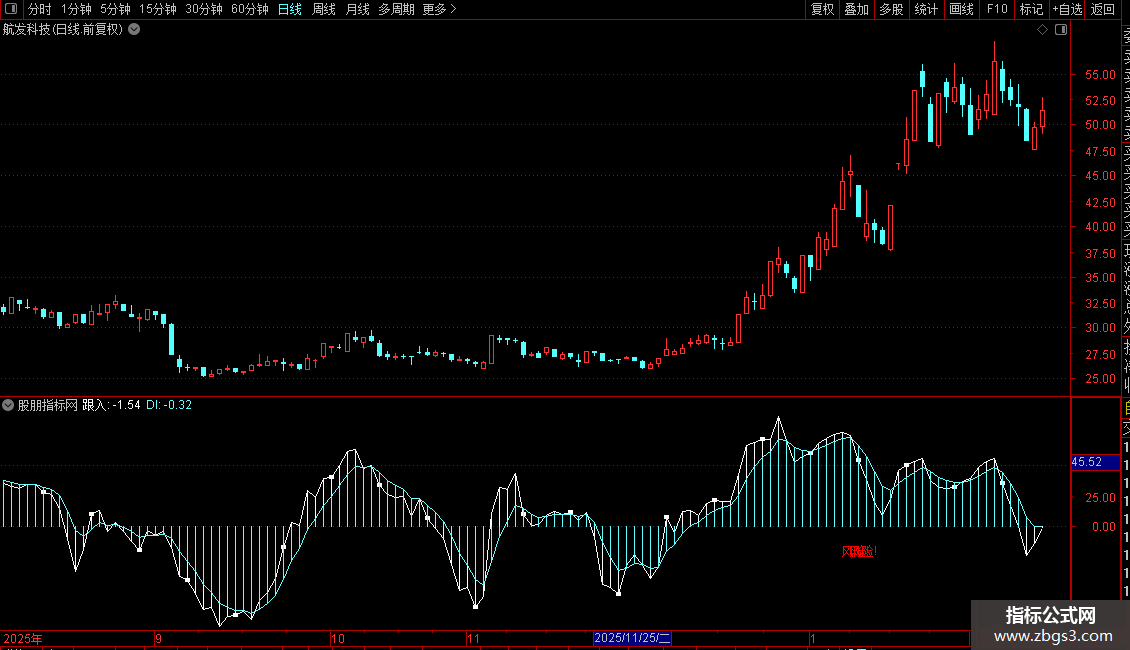Open the 股朋指标网 indicator dropdown arrow
Viewport: 1130px width, 650px height.
(8, 405)
